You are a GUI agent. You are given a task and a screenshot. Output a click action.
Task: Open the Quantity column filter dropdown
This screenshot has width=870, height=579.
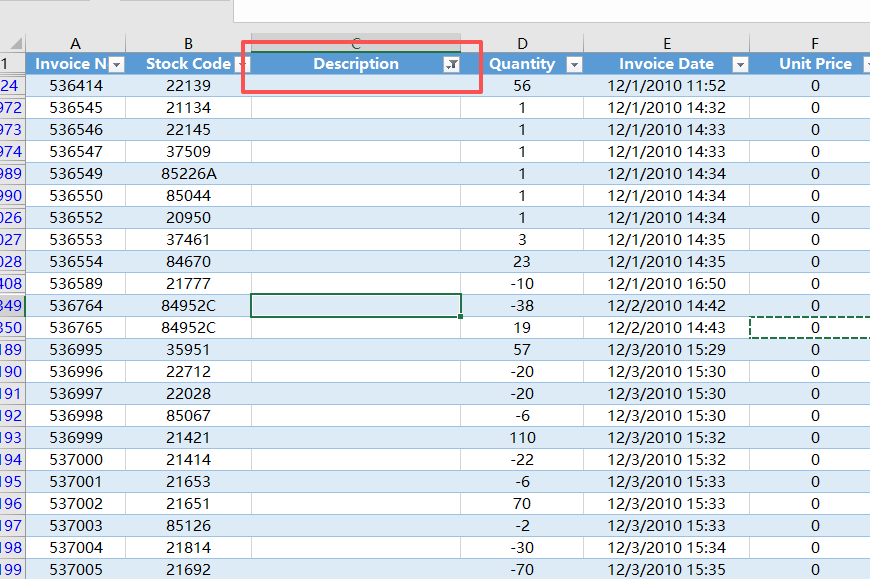[x=574, y=65]
